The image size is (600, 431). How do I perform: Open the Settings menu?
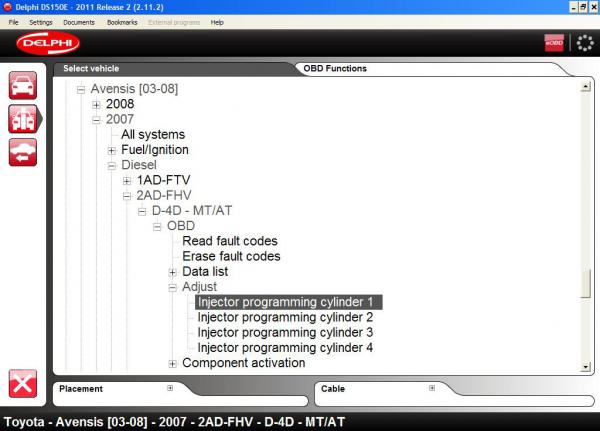point(41,21)
